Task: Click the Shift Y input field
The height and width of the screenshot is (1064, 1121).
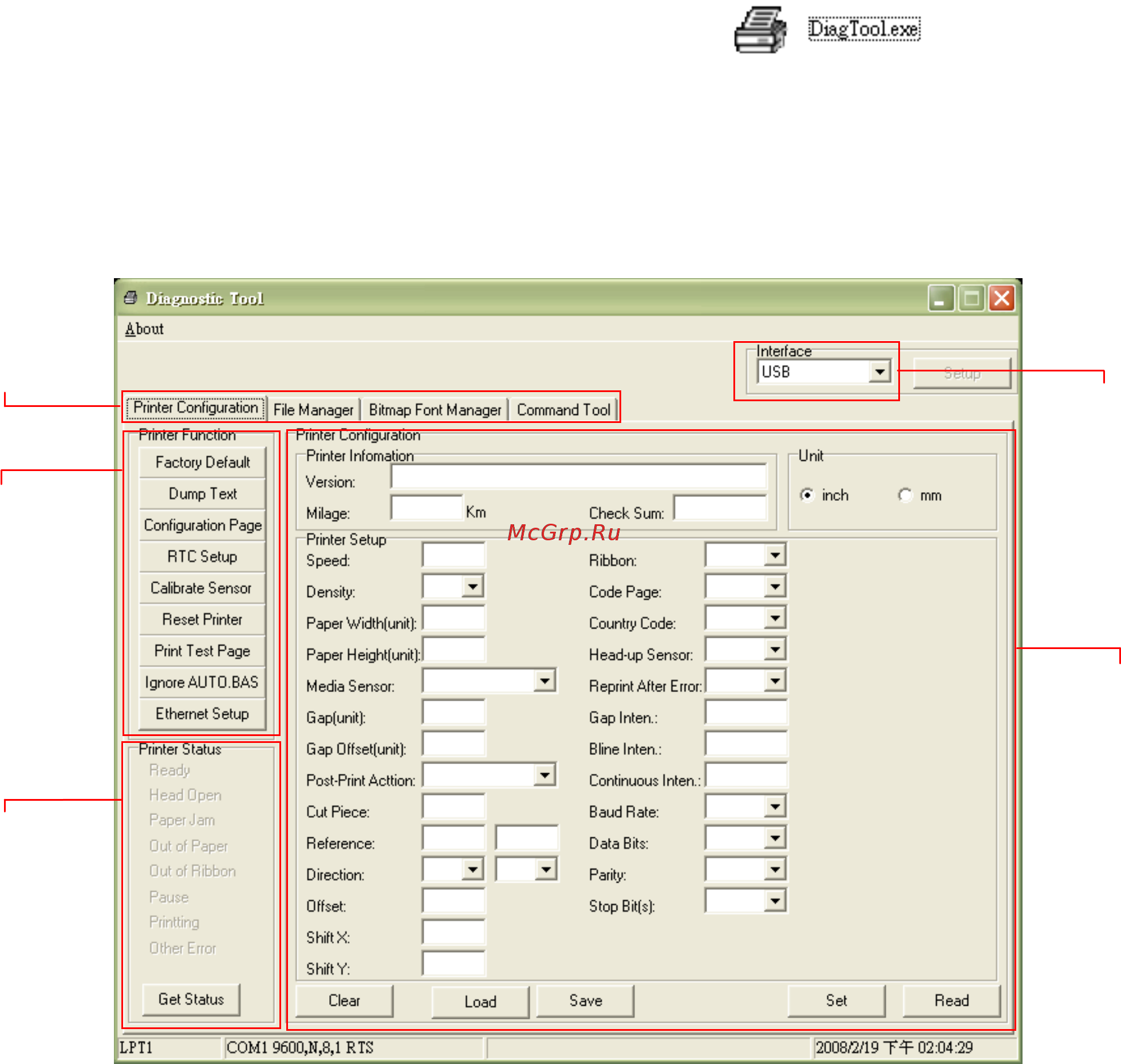Action: click(453, 964)
